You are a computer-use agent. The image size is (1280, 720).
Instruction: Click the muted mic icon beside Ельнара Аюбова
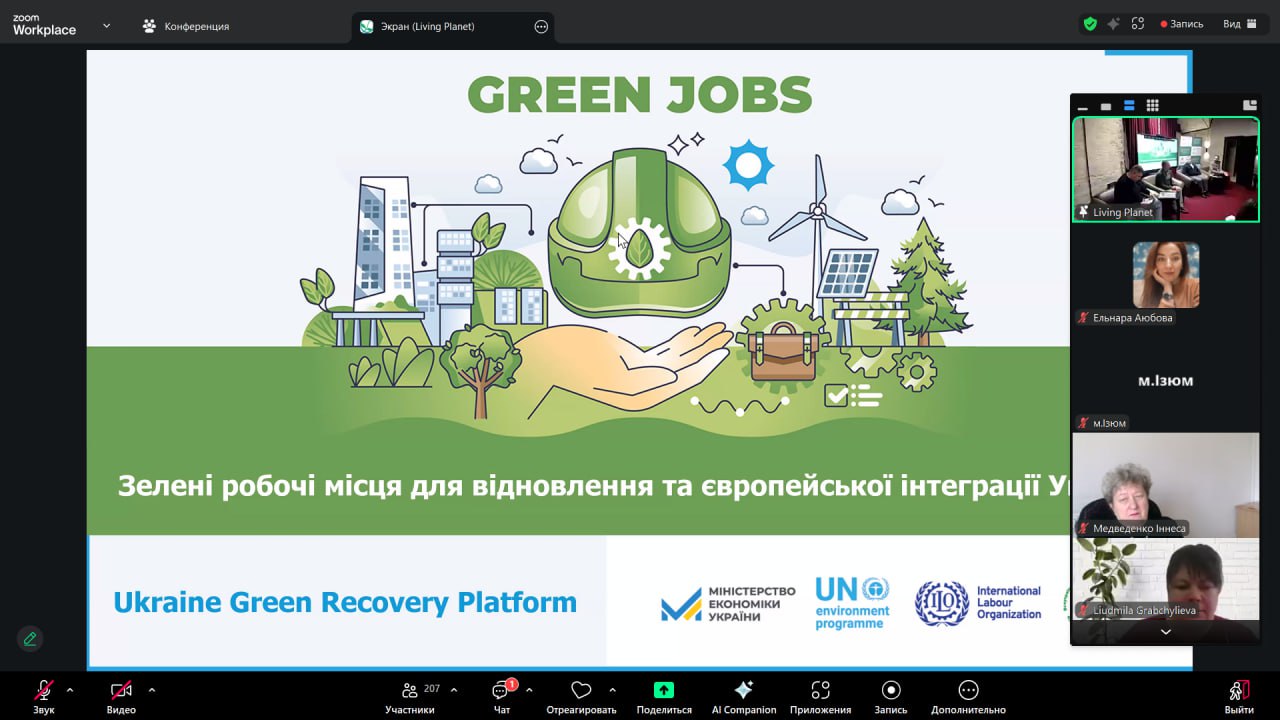(x=1083, y=318)
